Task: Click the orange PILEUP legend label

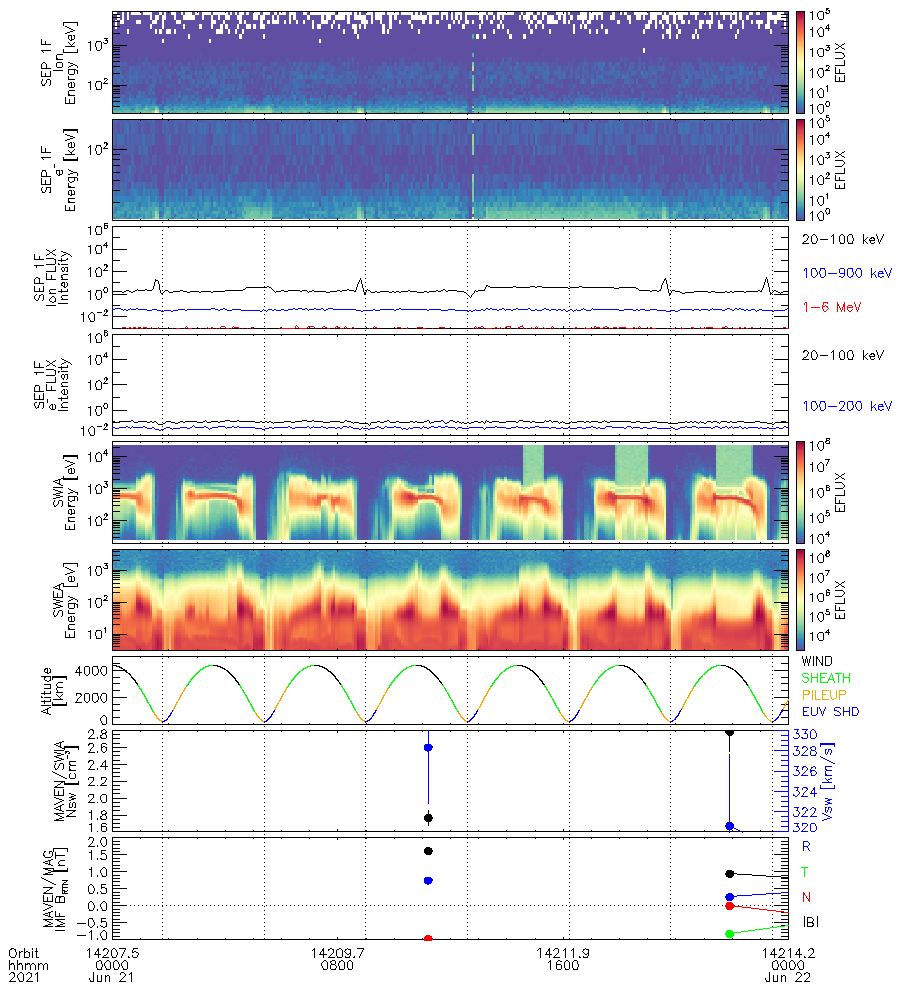Action: point(827,692)
